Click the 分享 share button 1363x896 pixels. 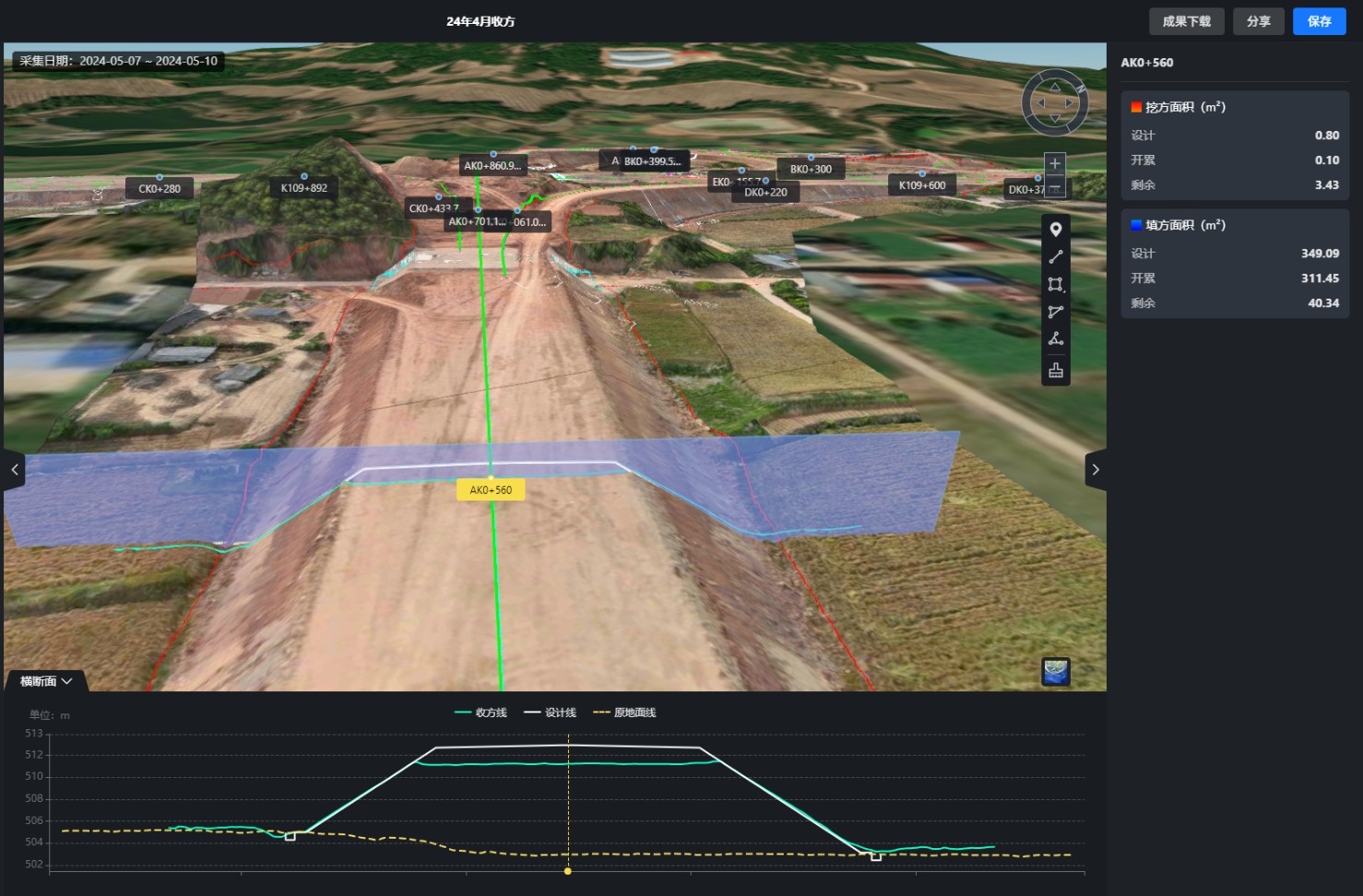(1258, 21)
